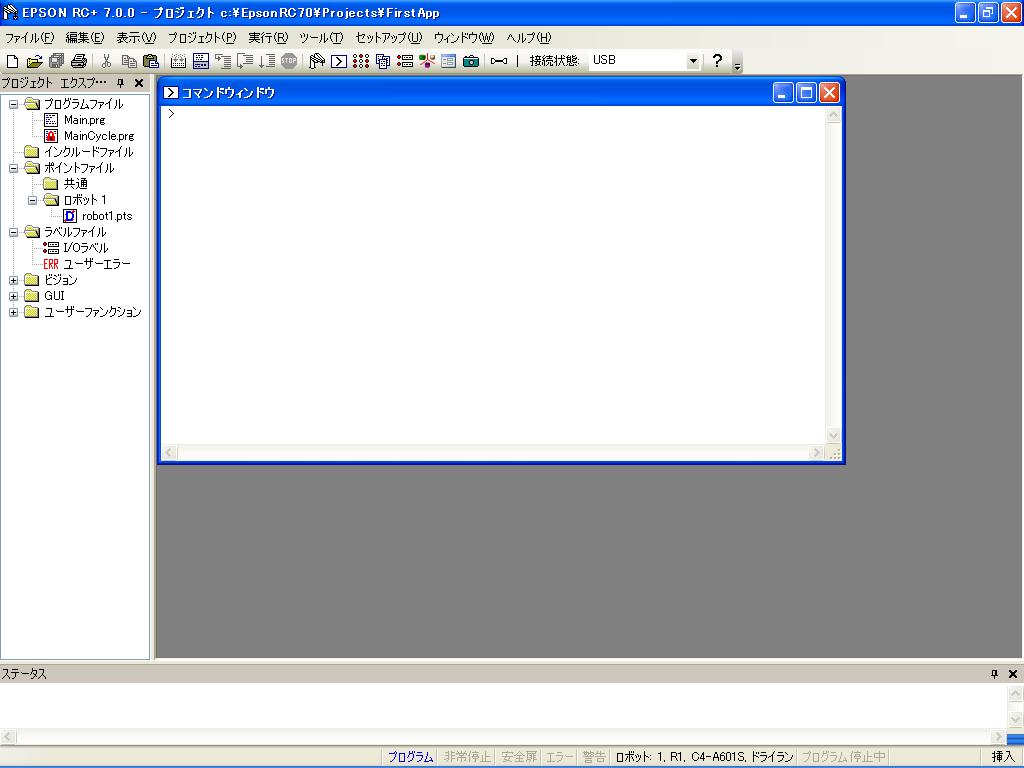The image size is (1024, 768).
Task: Open the 編集(E) menu
Action: pos(85,38)
